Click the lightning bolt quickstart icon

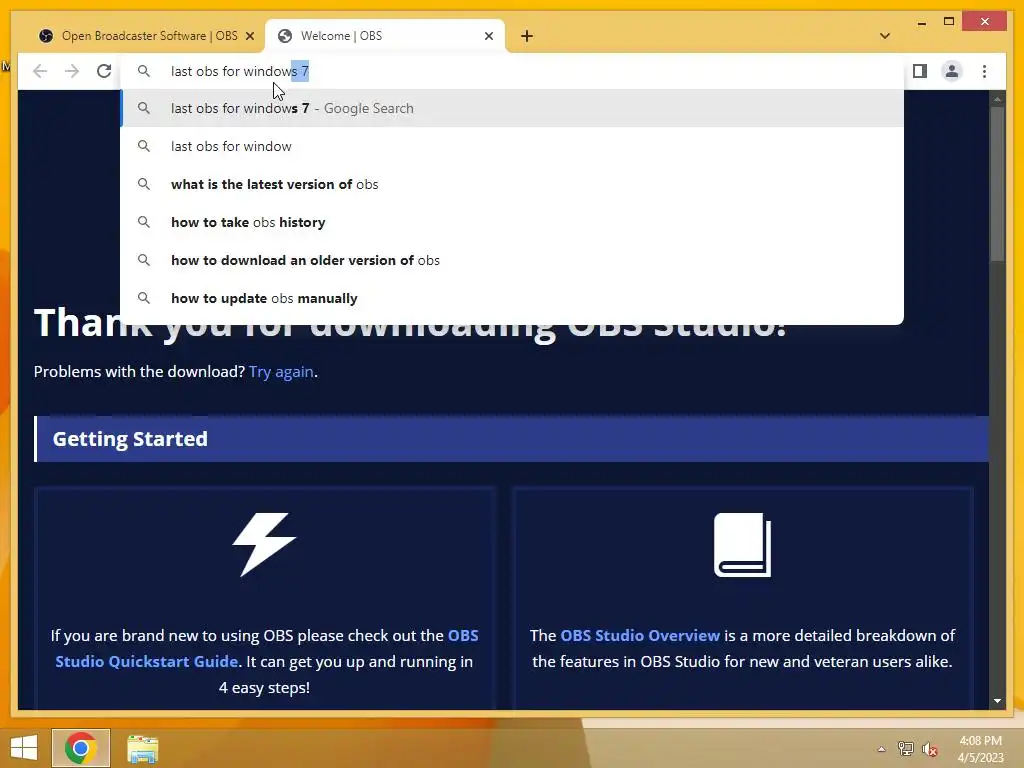click(x=264, y=545)
